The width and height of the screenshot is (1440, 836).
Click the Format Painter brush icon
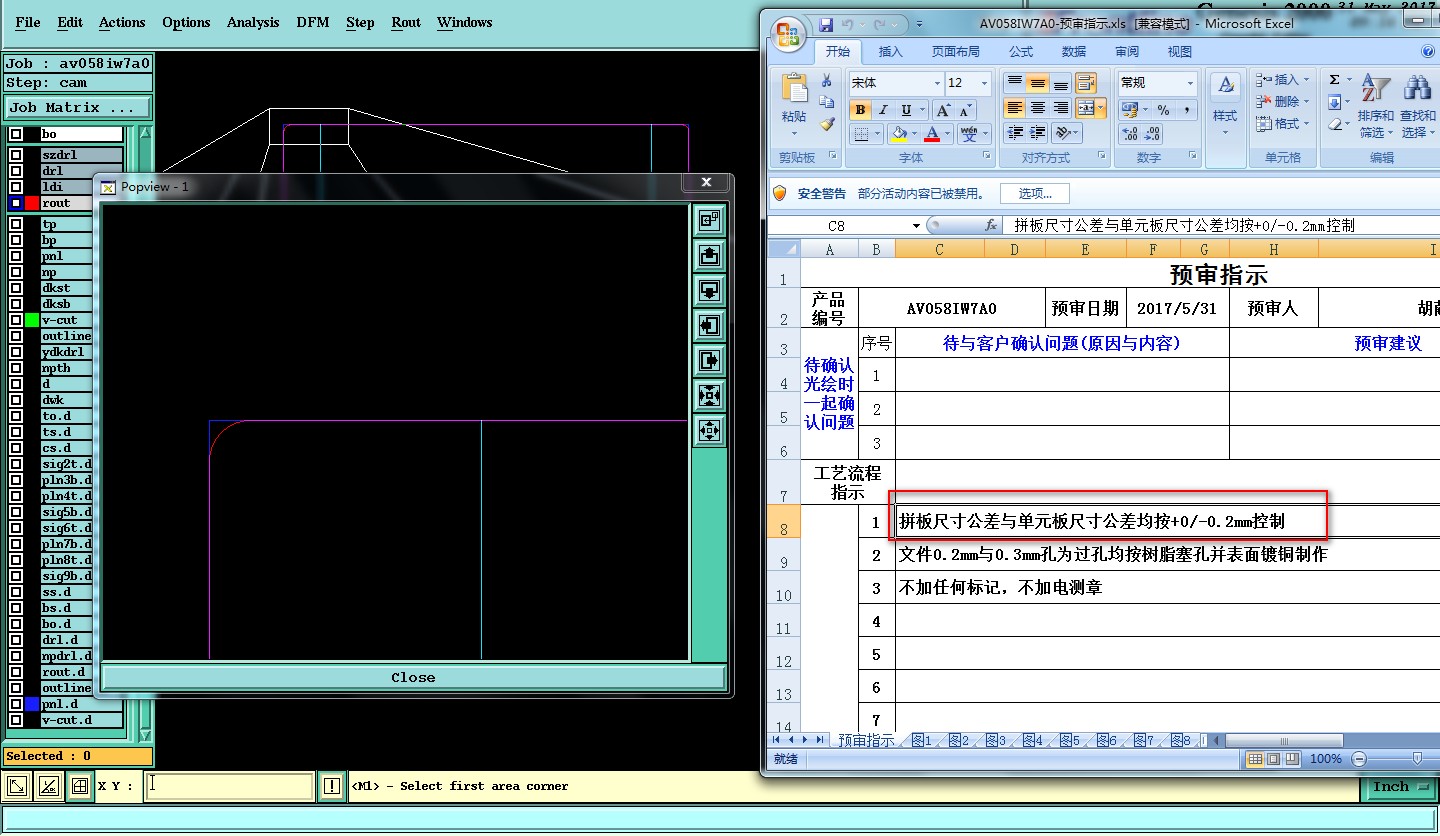(827, 125)
